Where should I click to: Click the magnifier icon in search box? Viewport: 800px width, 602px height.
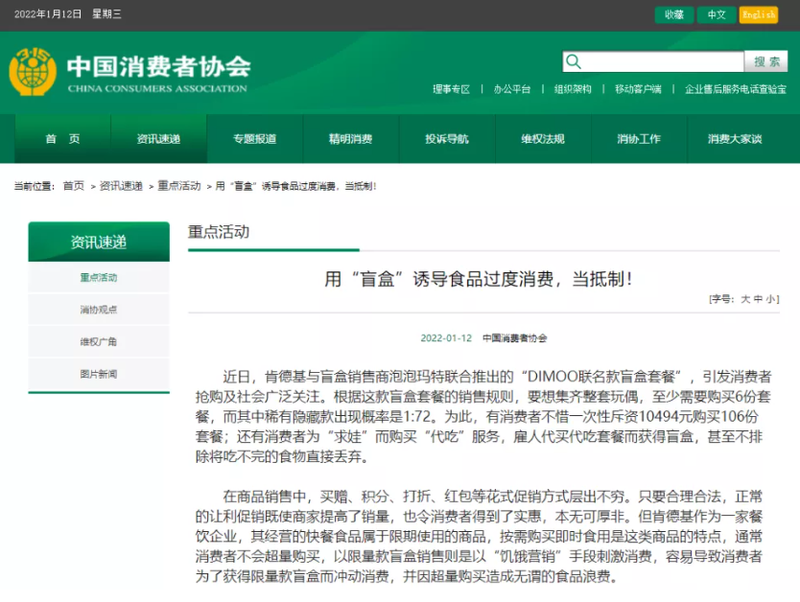coord(573,62)
